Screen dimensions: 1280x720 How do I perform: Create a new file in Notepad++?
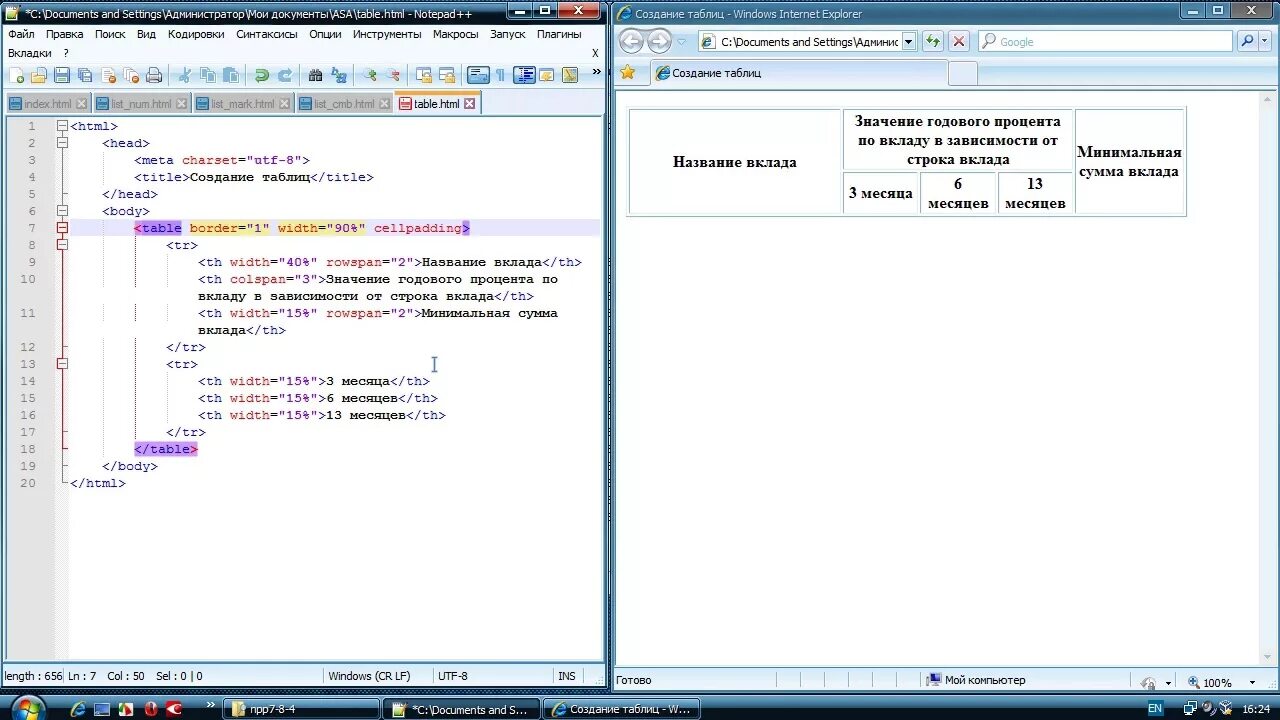(16, 75)
